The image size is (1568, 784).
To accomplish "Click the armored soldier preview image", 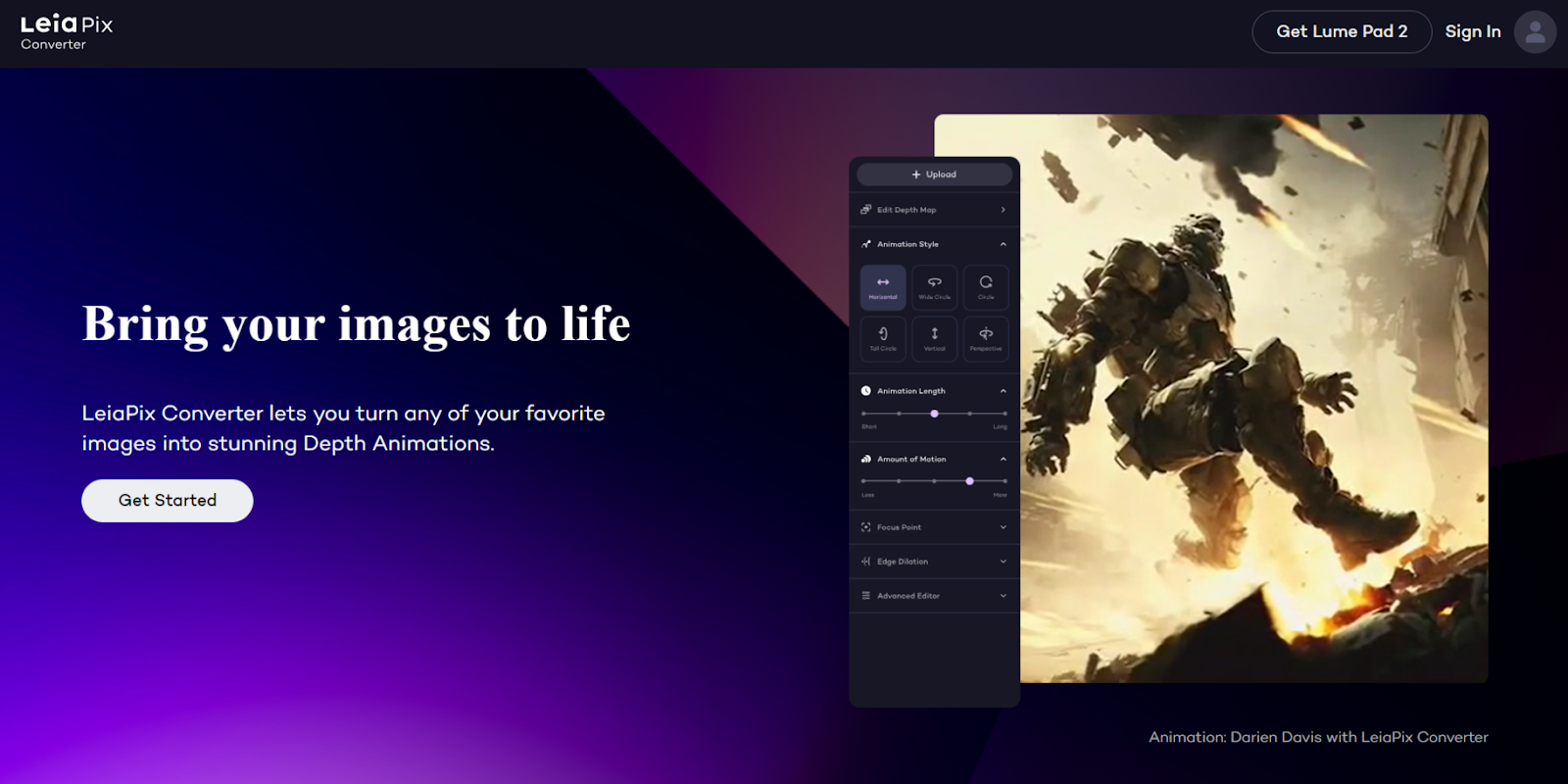I will (1254, 399).
